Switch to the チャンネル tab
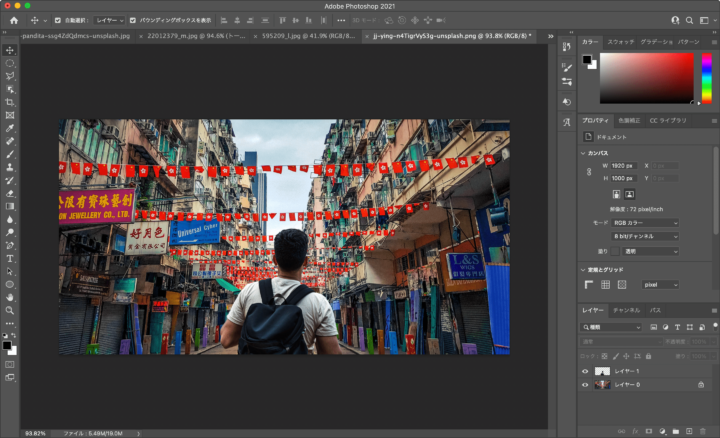720x438 pixels. [x=626, y=310]
